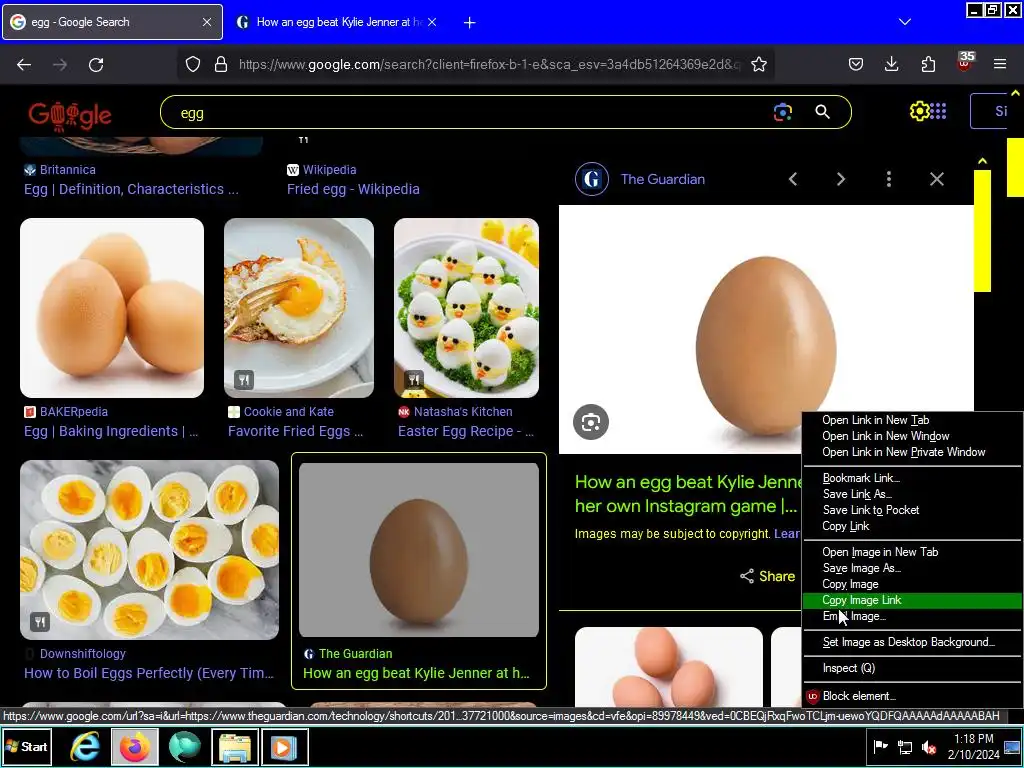Click the egg search input field
1024x768 pixels.
pos(470,112)
